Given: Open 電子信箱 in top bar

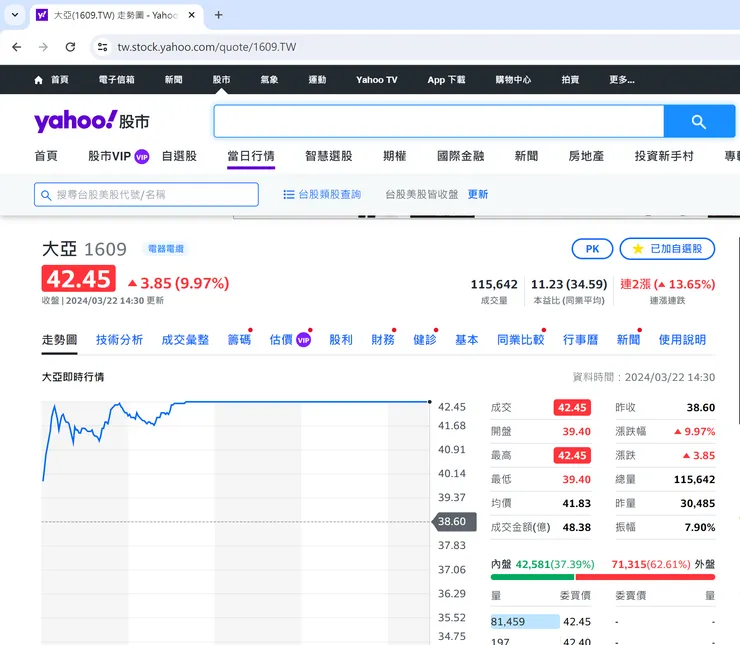Looking at the screenshot, I should [117, 80].
